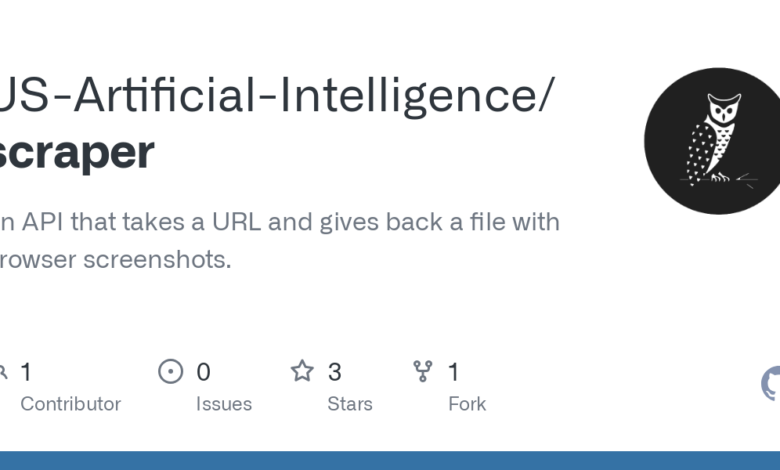Image resolution: width=780 pixels, height=470 pixels.
Task: Click the blue language bar at bottom
Action: [390, 460]
